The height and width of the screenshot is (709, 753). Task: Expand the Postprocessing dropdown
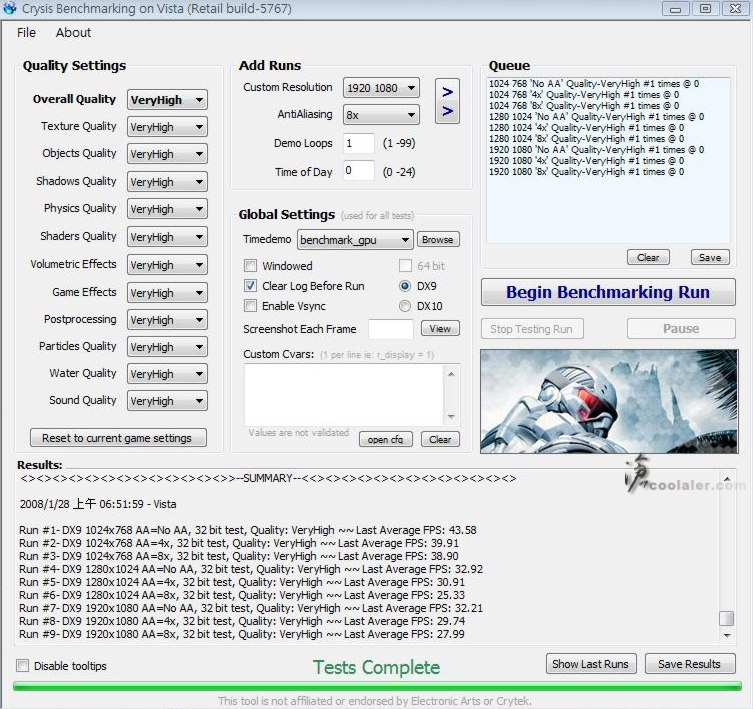click(167, 320)
